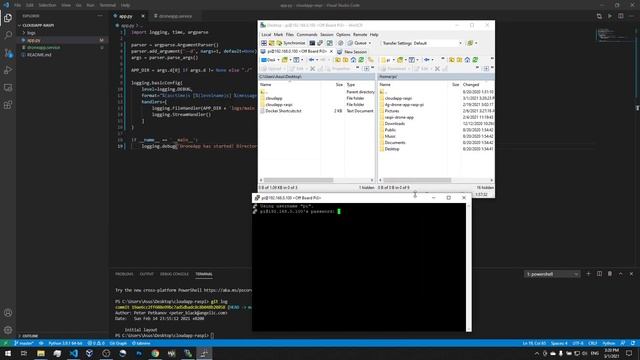
Task: Click the Synchronize button in WinSCP toolbar
Action: 291,43
